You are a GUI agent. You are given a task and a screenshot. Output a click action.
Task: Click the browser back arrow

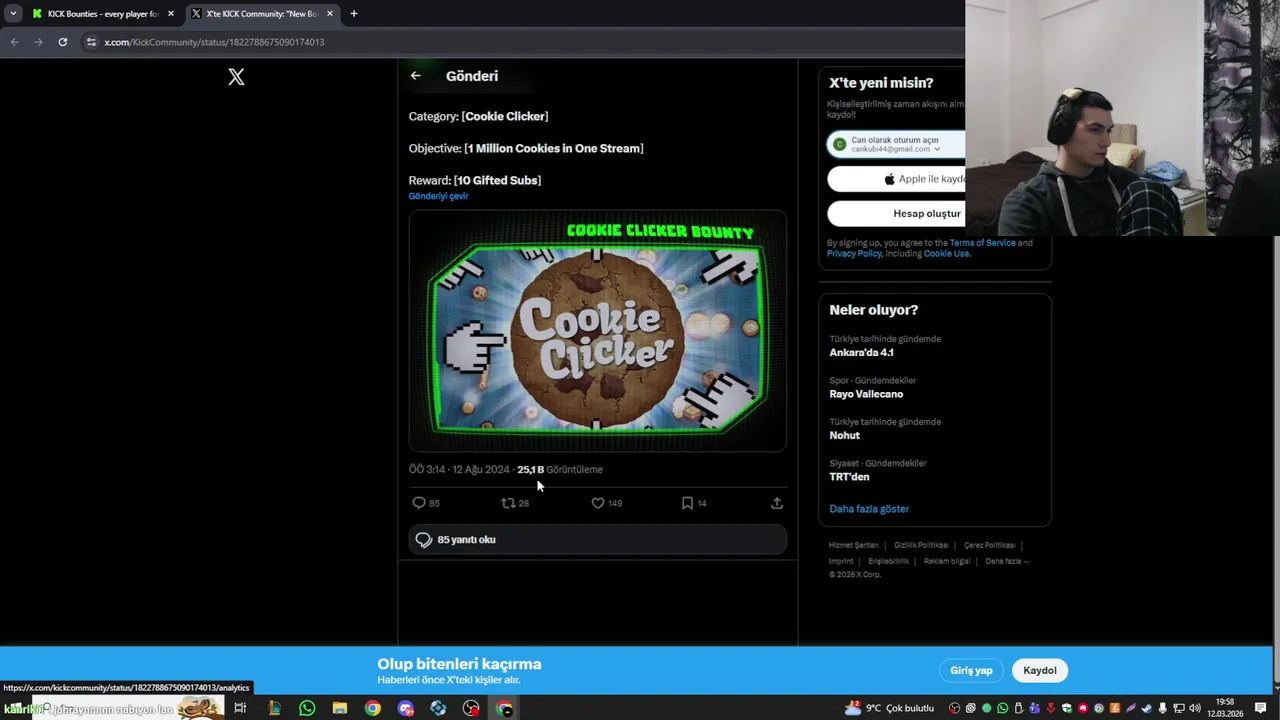tap(14, 42)
